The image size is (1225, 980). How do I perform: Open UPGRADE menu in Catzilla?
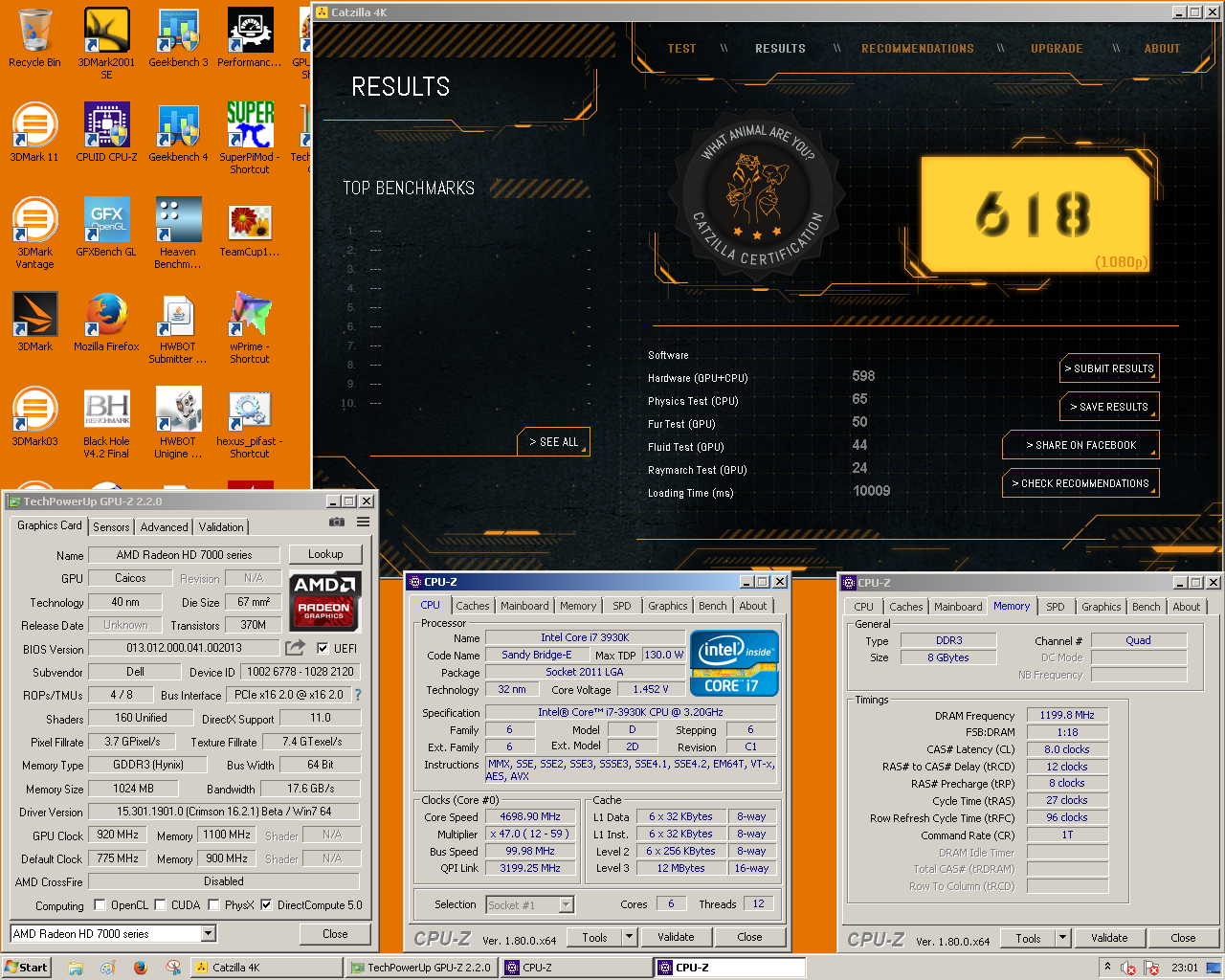[x=1057, y=49]
